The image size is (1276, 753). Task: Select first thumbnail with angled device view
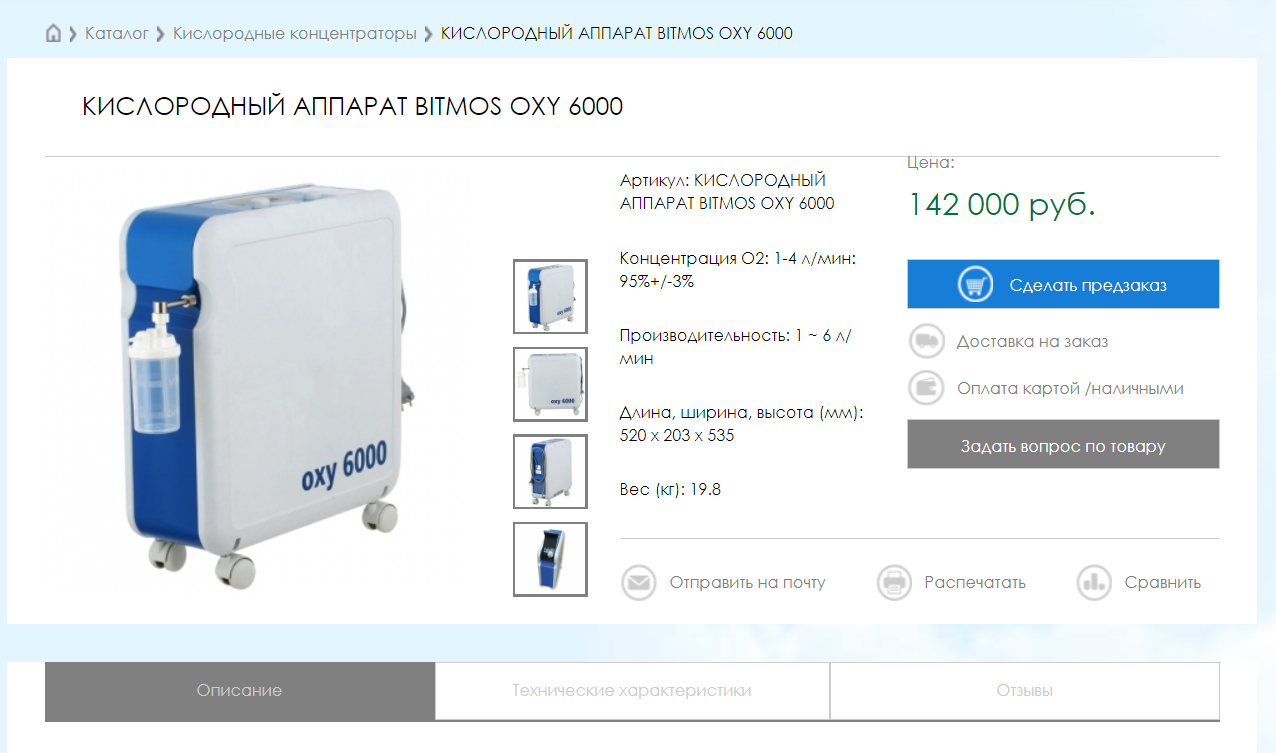click(550, 296)
